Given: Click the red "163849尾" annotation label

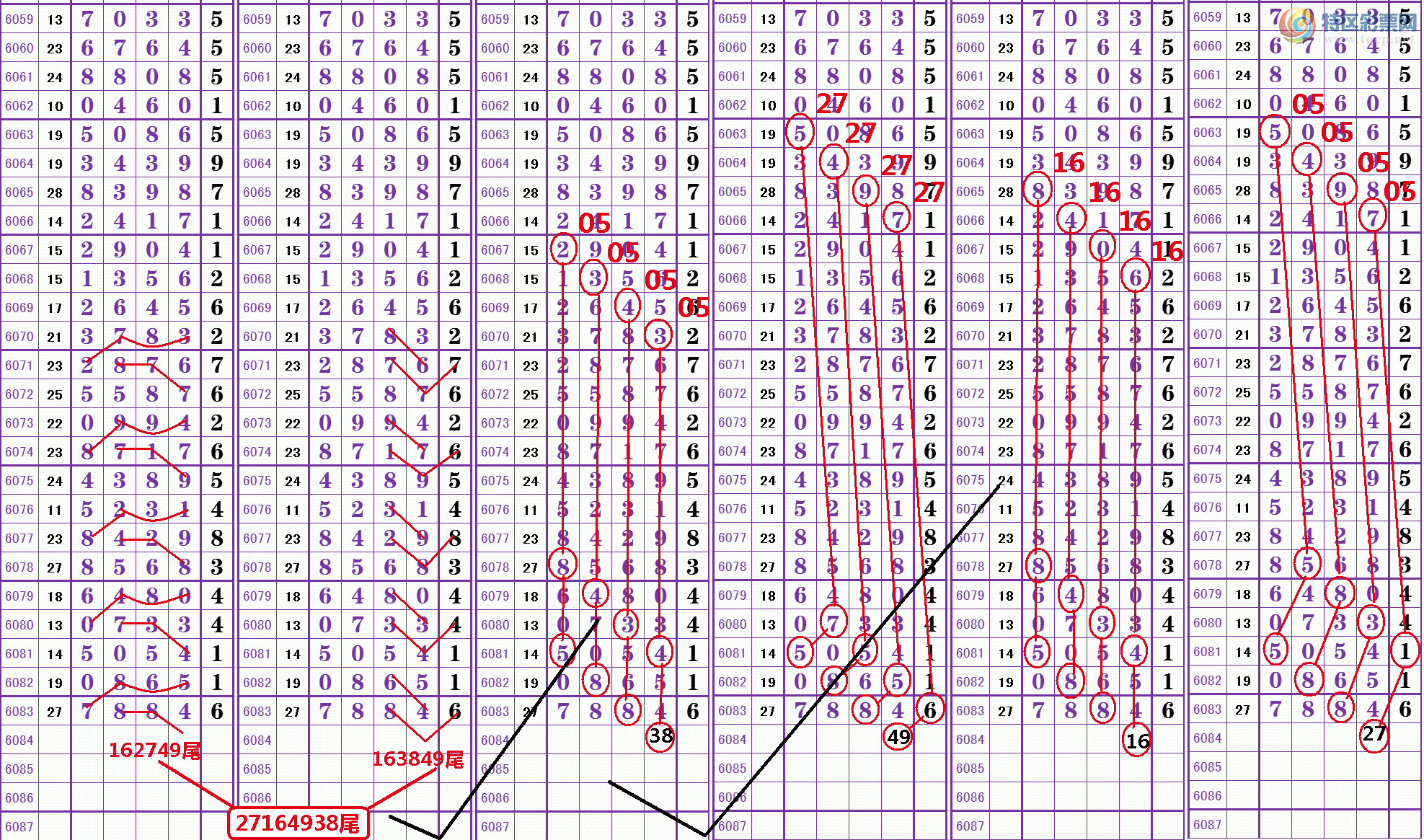Looking at the screenshot, I should [418, 759].
